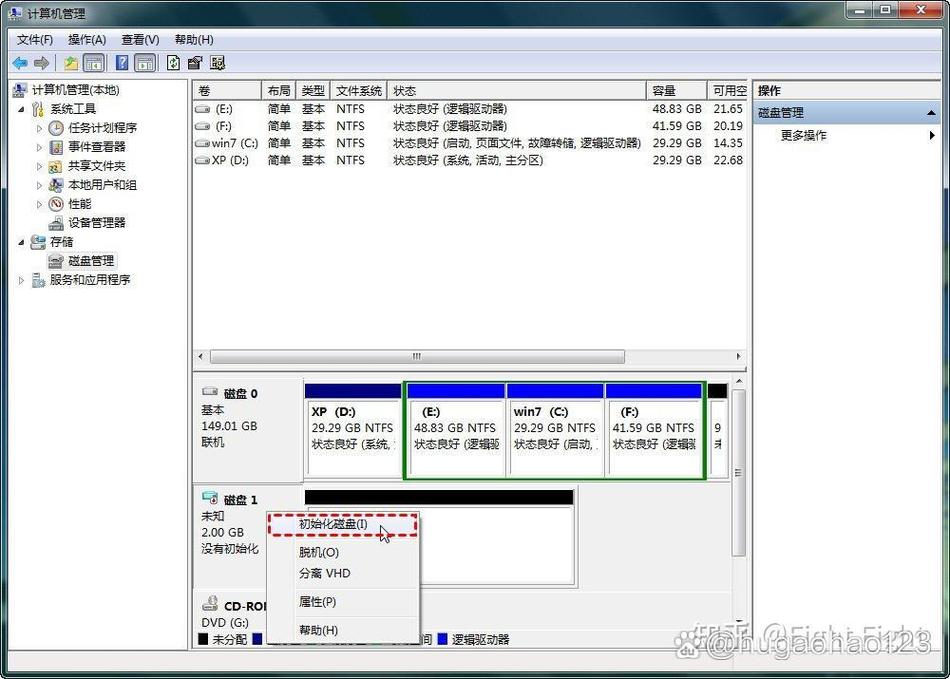The height and width of the screenshot is (679, 950).
Task: Click the volume list scroll right arrow
Action: [738, 357]
